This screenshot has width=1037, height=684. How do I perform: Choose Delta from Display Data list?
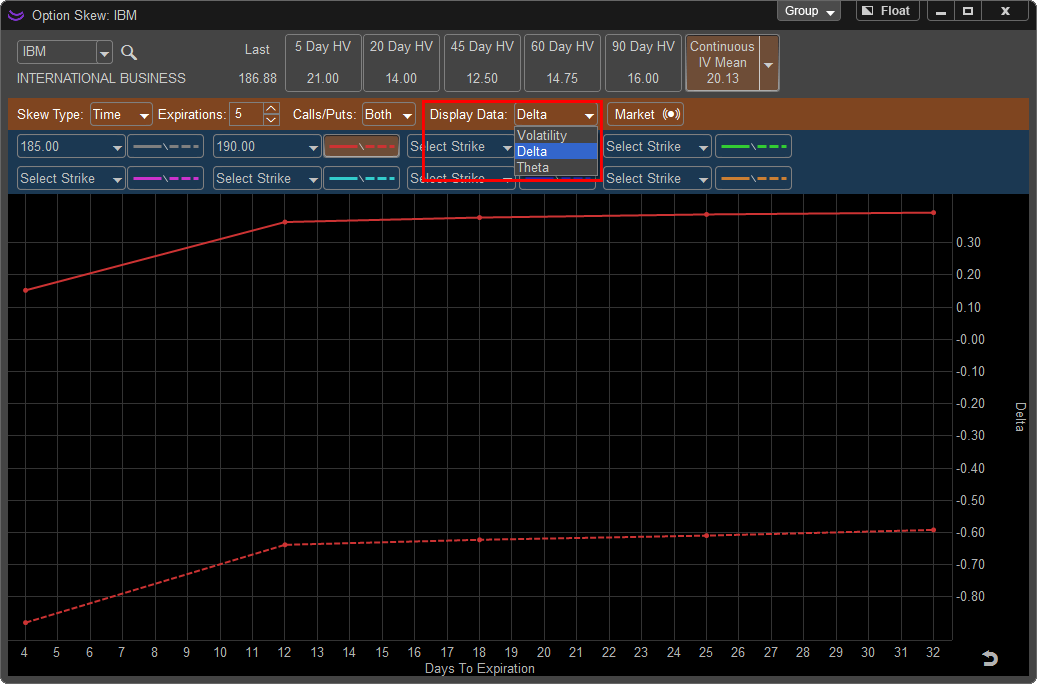556,151
